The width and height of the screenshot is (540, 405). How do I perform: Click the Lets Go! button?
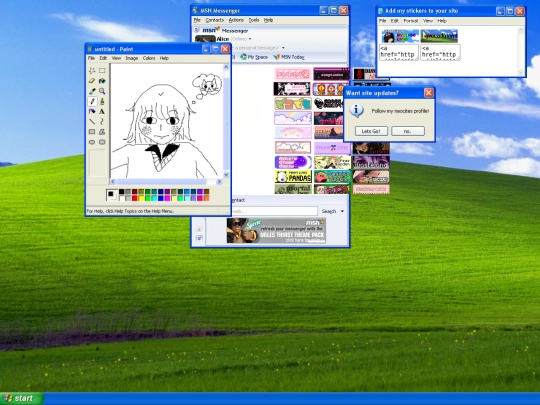pyautogui.click(x=371, y=131)
